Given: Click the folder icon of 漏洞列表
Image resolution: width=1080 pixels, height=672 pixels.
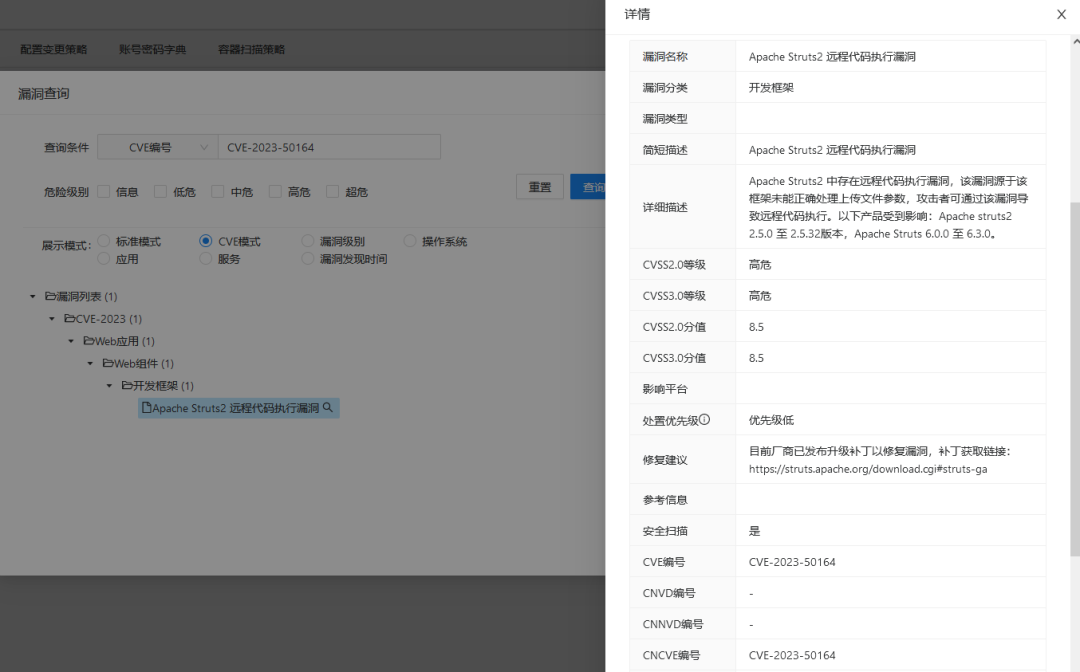Looking at the screenshot, I should tap(50, 297).
